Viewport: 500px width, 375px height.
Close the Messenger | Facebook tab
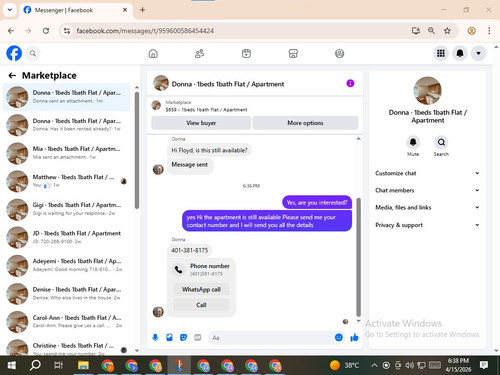[x=125, y=10]
